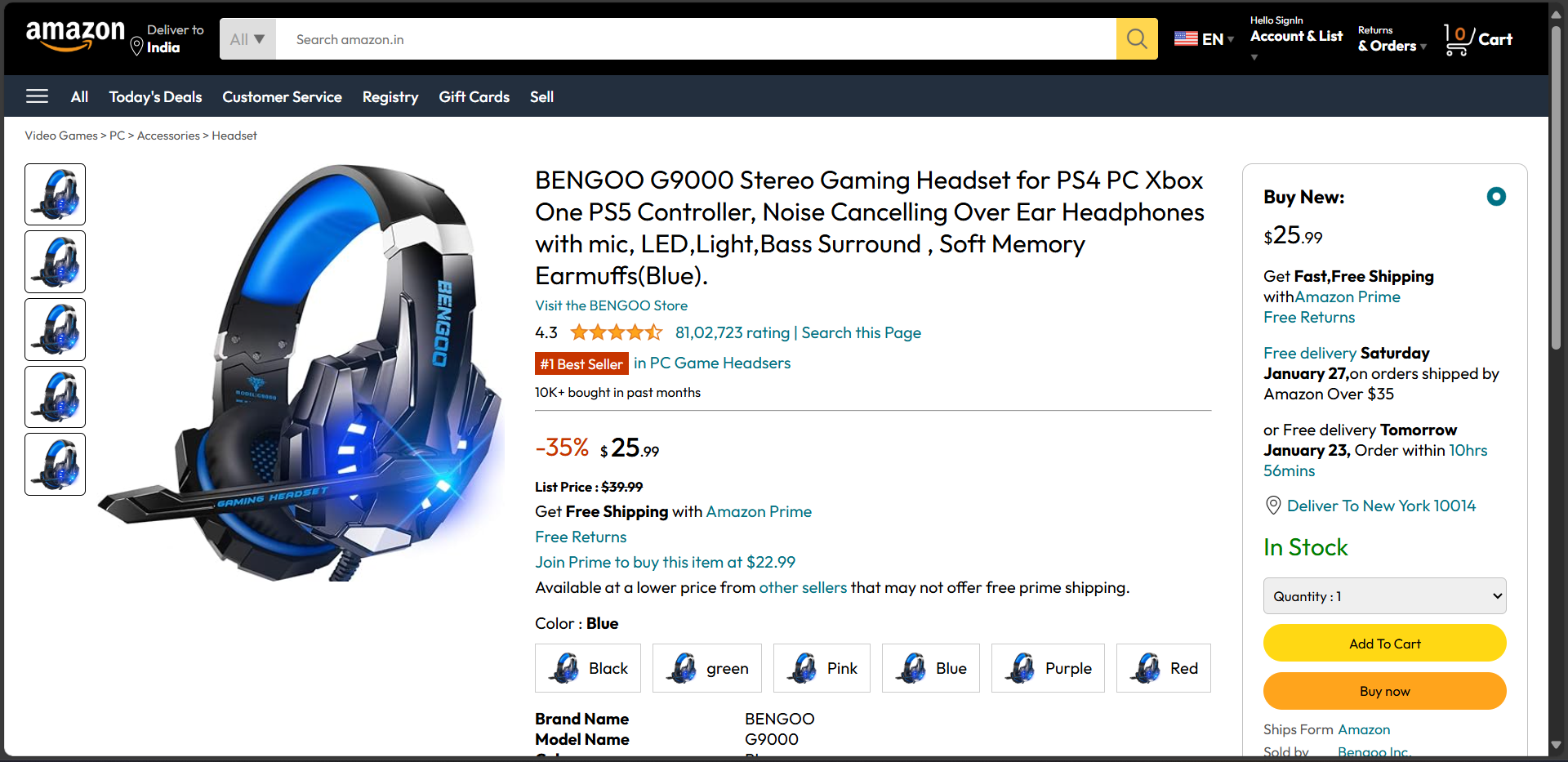Choose the Black color option
This screenshot has width=1568, height=762.
coord(588,668)
